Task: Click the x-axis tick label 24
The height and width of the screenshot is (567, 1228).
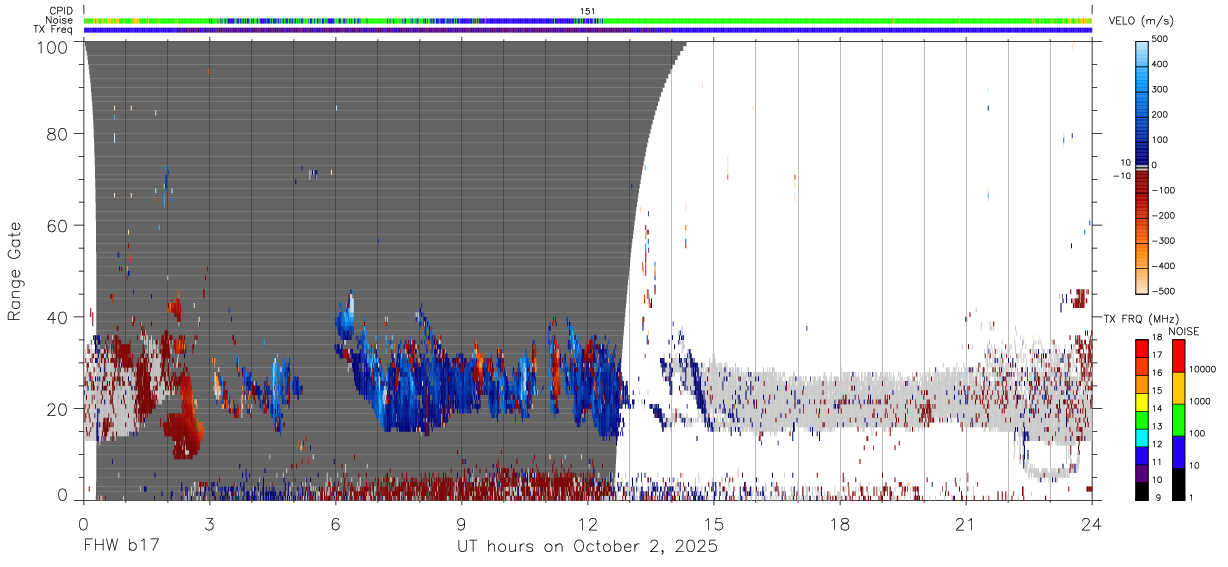Action: (1092, 524)
